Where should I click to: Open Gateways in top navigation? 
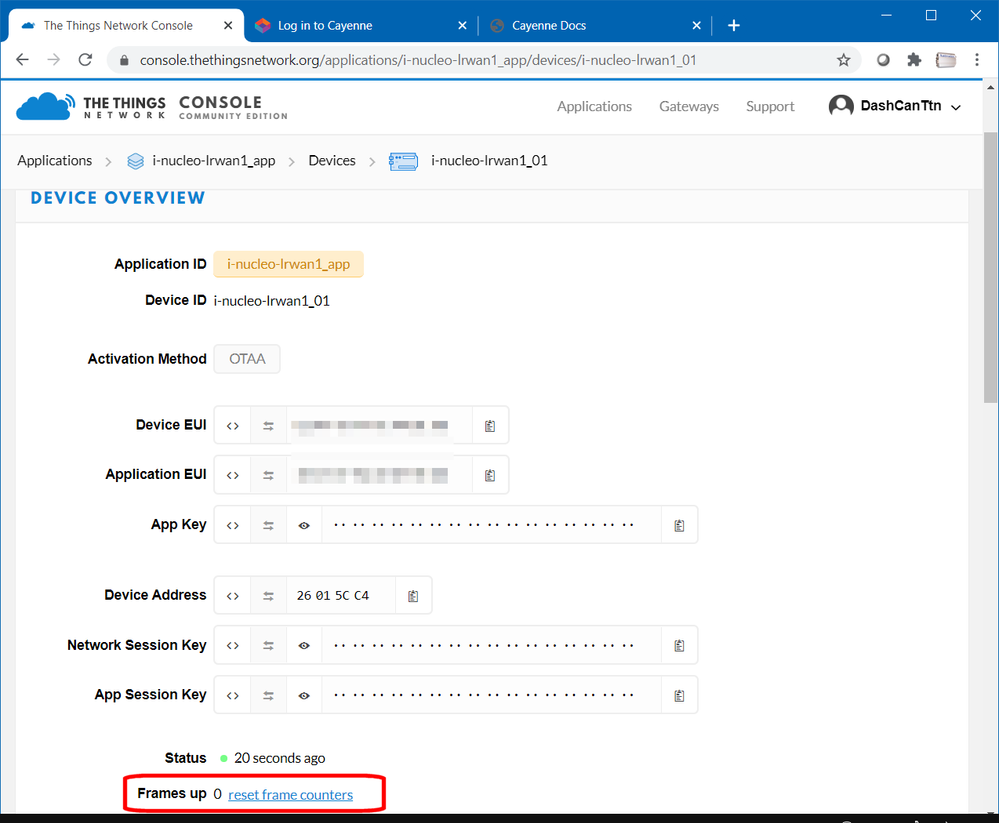coord(689,106)
